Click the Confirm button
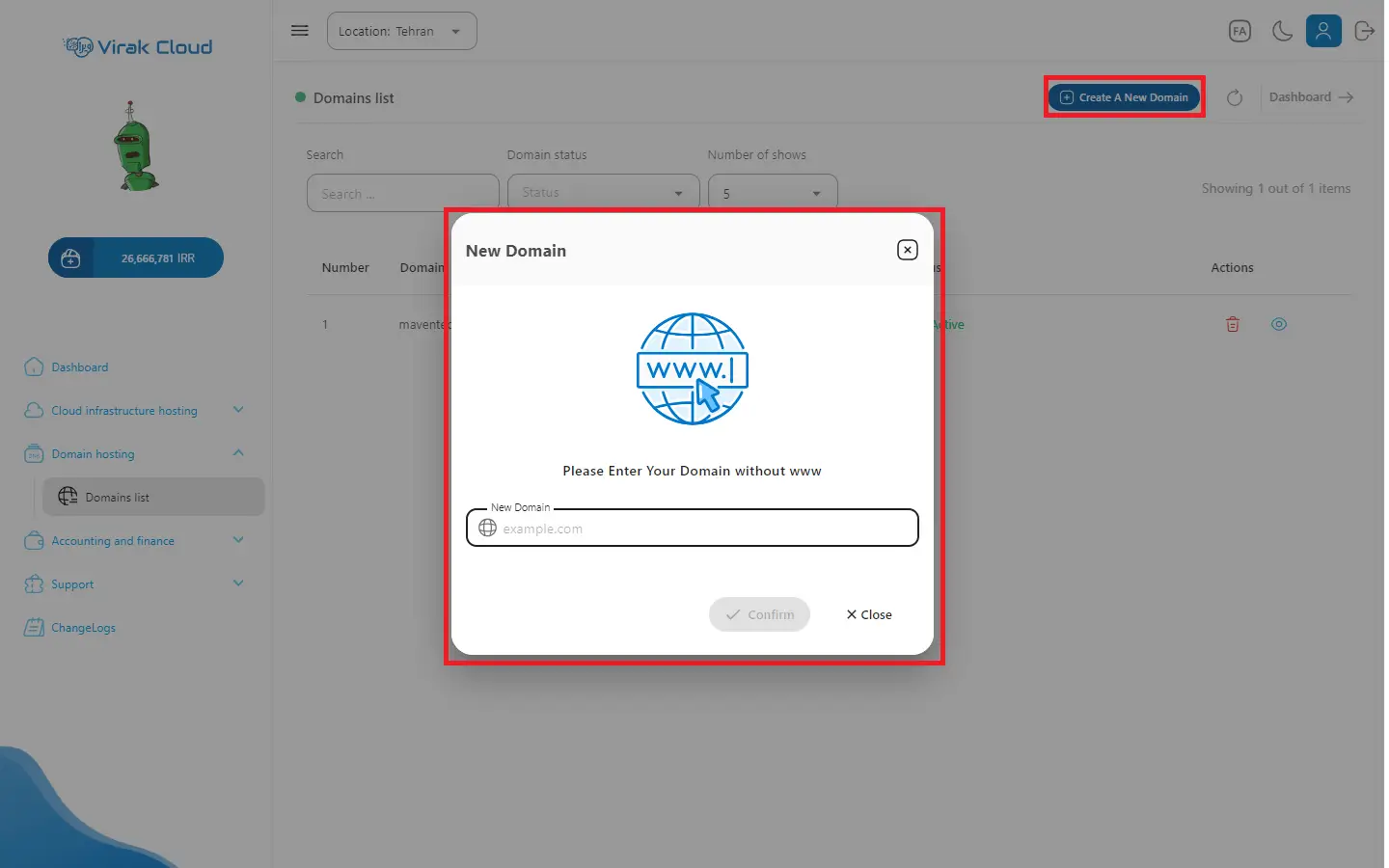This screenshot has width=1389, height=868. 759,614
